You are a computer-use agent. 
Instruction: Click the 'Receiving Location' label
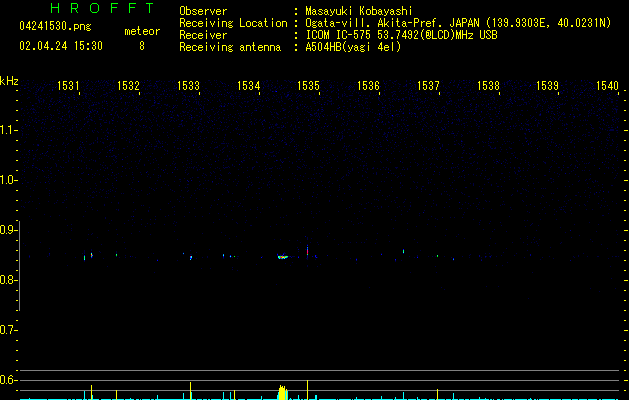pos(233,23)
